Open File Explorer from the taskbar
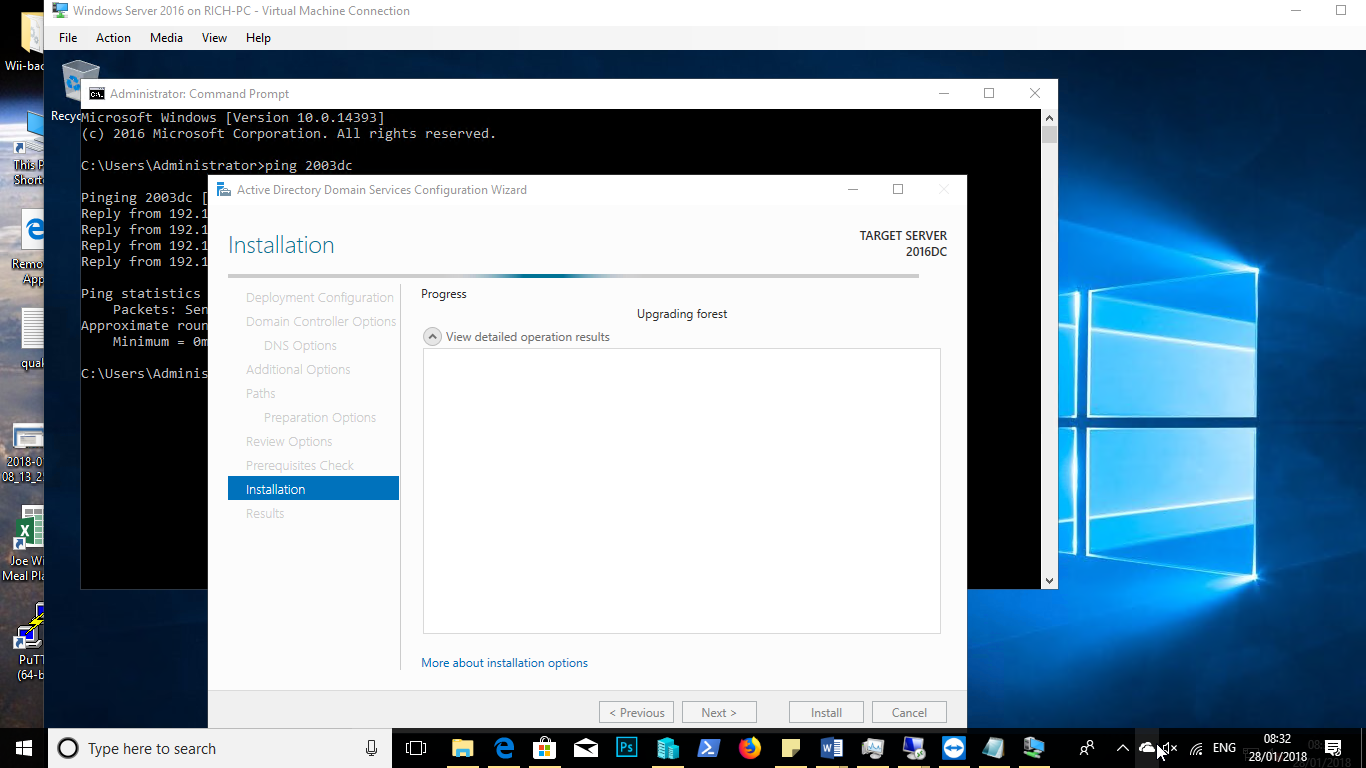This screenshot has width=1366, height=768. 462,748
